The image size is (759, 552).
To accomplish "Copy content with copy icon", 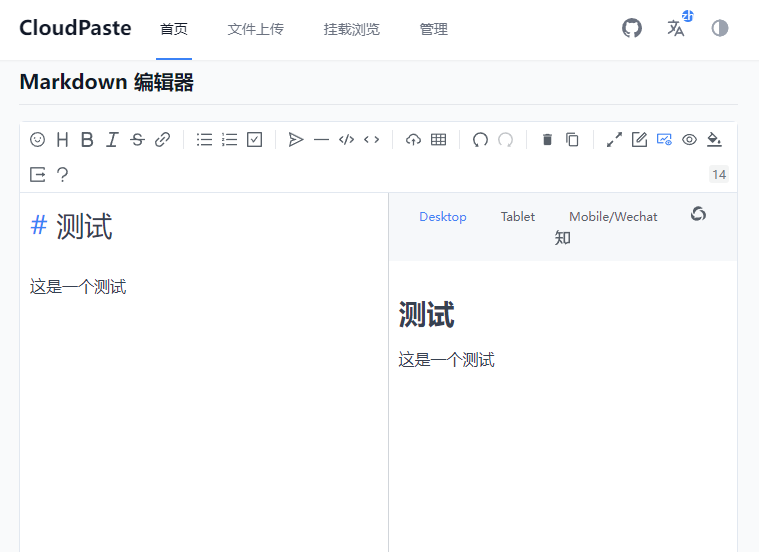I will (x=572, y=140).
